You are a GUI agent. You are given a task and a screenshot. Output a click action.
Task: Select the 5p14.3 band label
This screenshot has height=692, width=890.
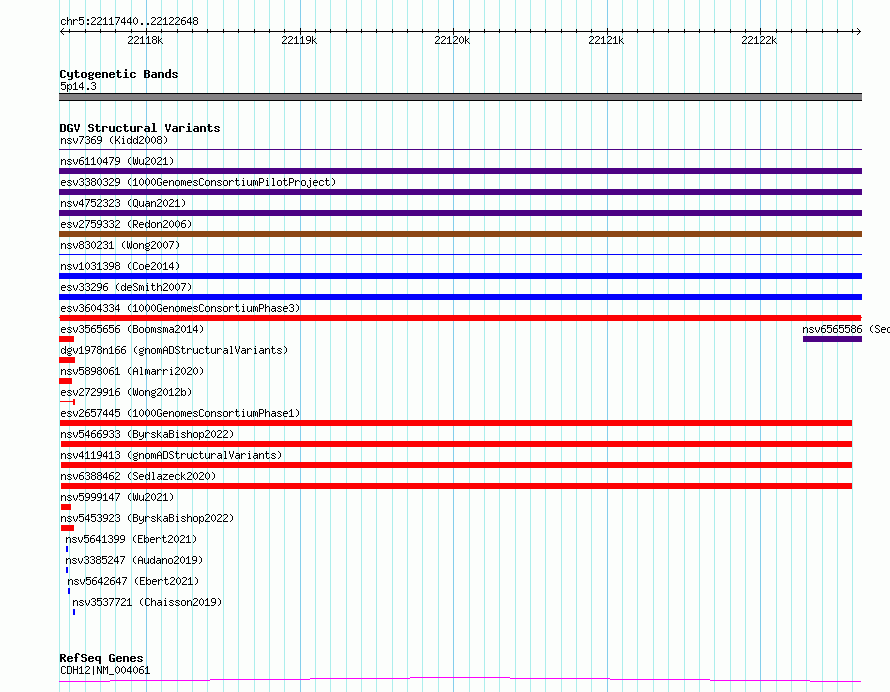(x=78, y=86)
